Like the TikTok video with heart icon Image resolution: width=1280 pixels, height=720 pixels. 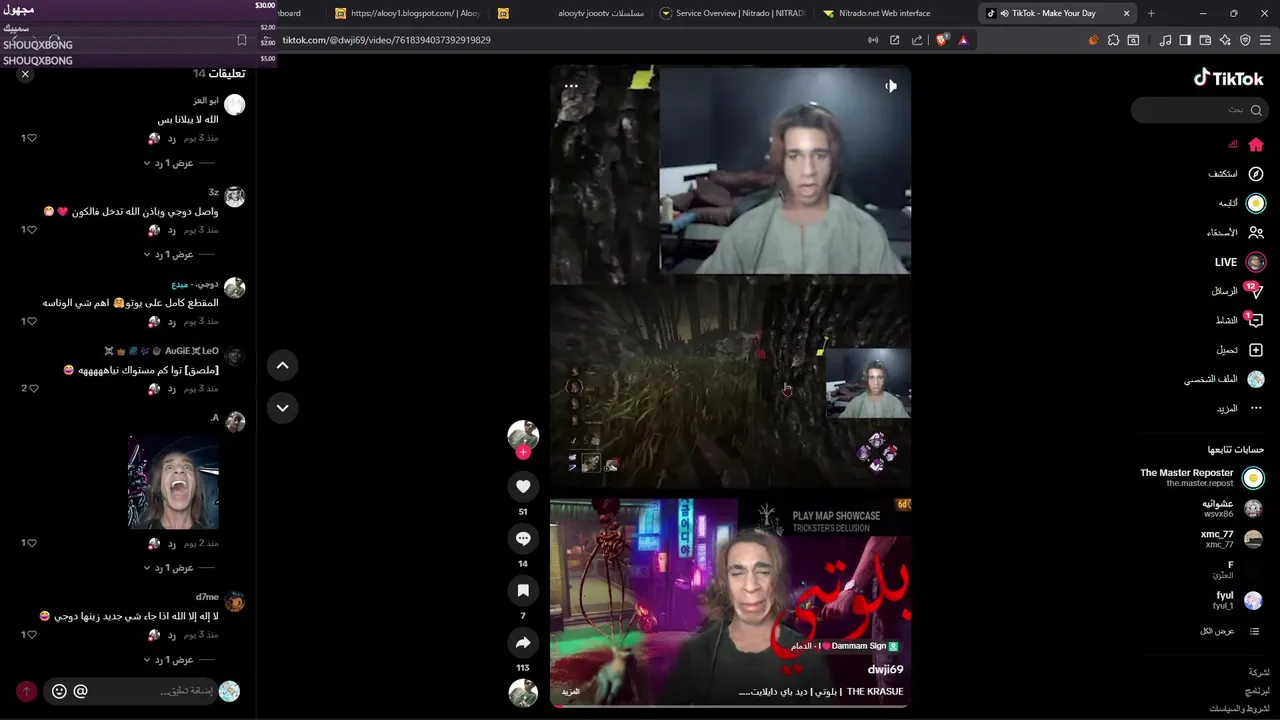tap(523, 486)
